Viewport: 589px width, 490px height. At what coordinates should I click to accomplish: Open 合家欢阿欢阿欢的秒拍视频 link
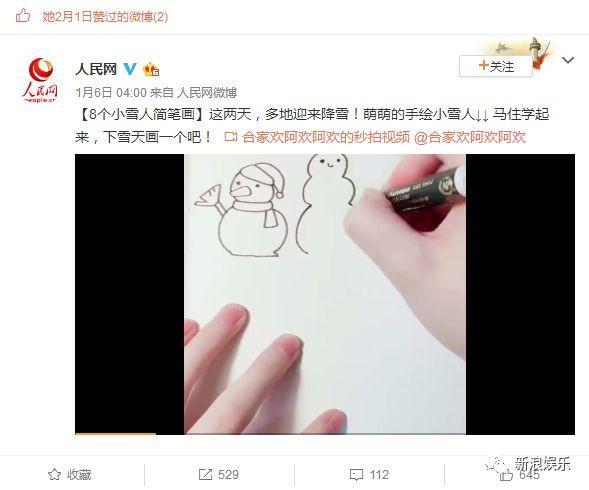(x=326, y=137)
